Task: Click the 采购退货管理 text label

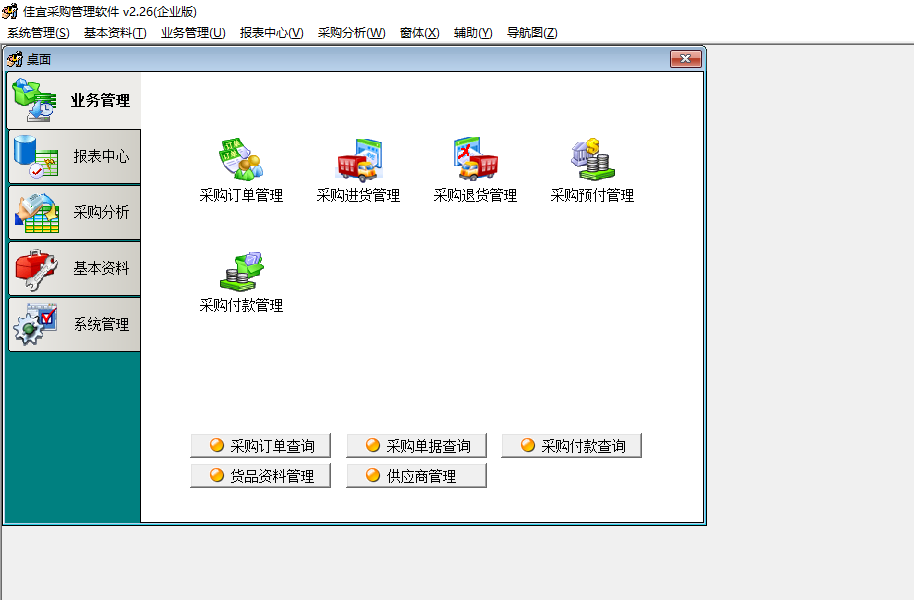Action: pos(476,195)
